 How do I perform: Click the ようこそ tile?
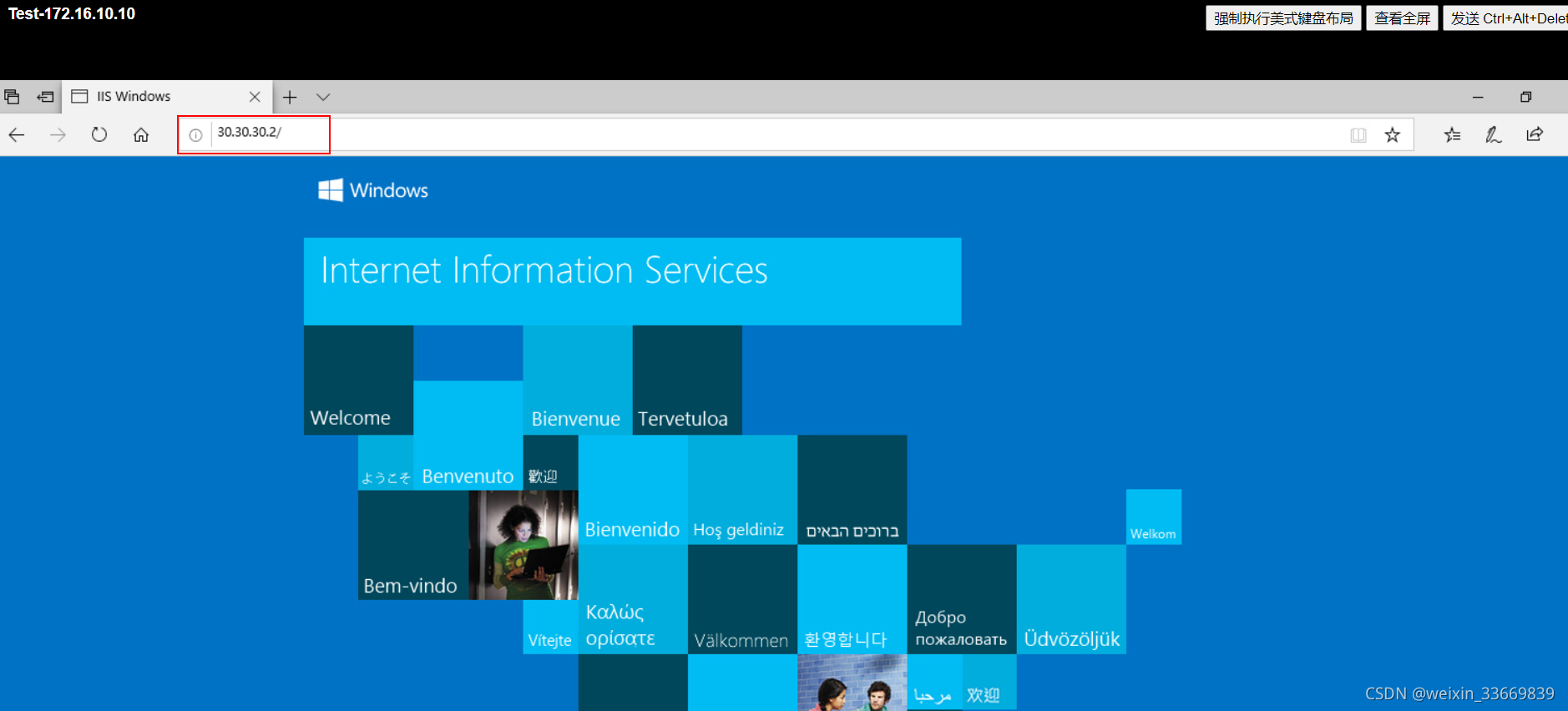[386, 463]
